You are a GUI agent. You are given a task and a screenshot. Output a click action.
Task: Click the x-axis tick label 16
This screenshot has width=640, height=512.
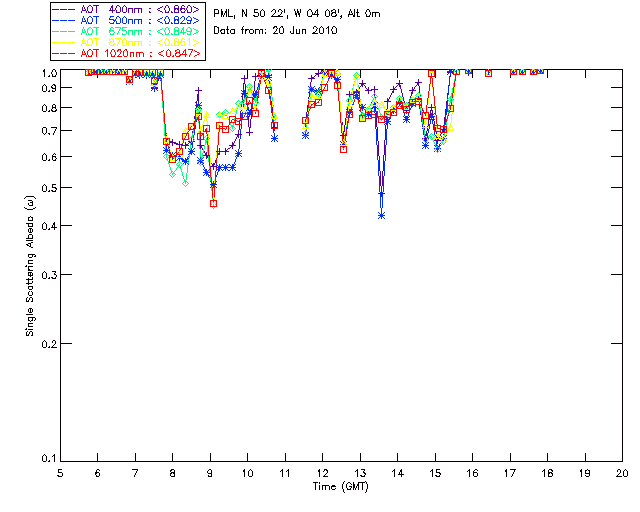click(x=472, y=472)
